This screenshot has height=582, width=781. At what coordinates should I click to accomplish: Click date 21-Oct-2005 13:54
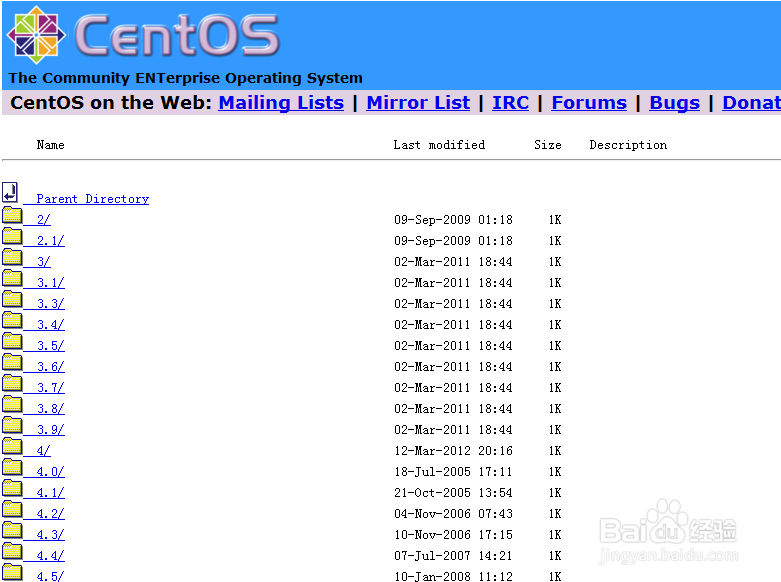453,492
